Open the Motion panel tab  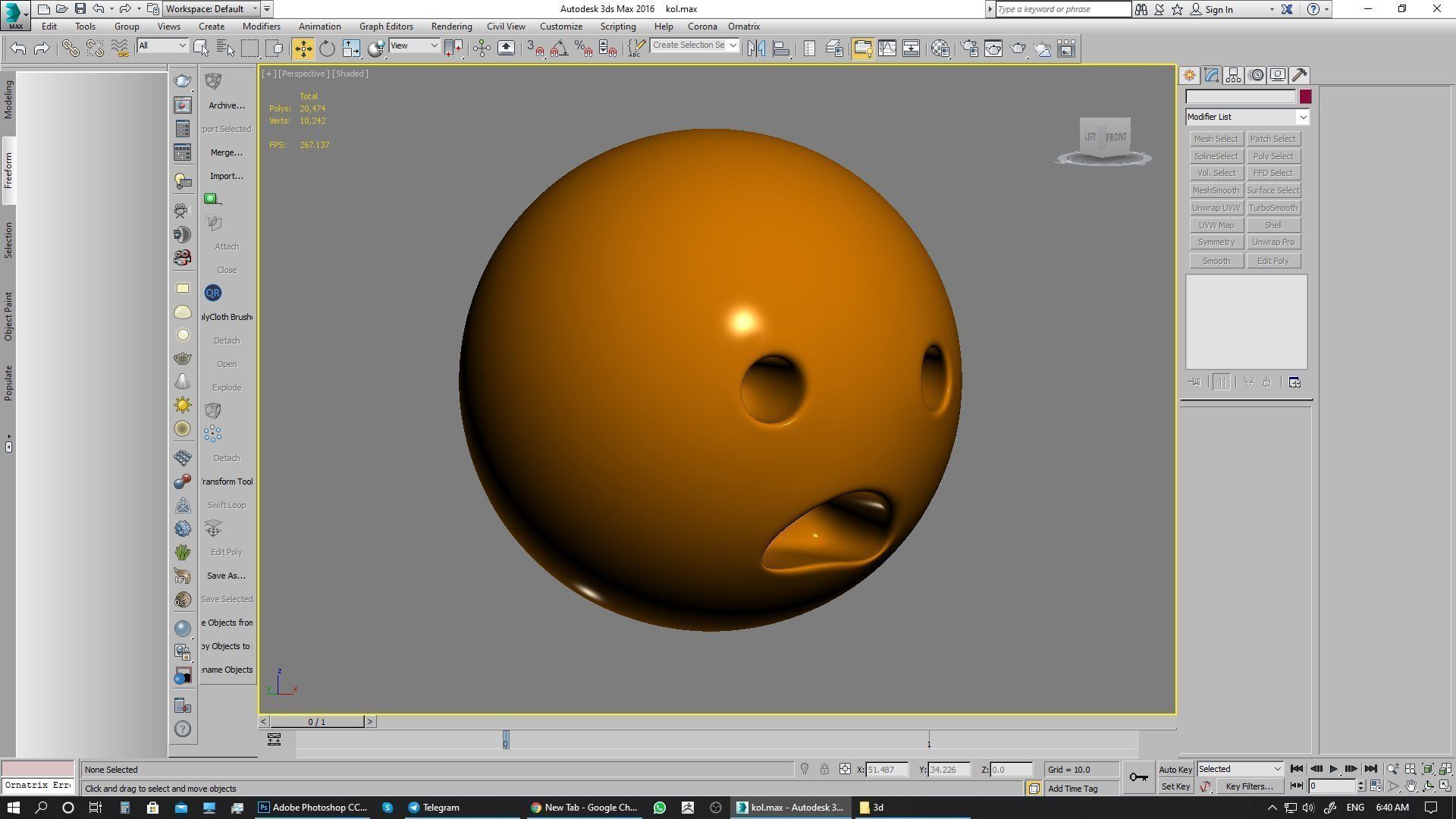[x=1256, y=75]
